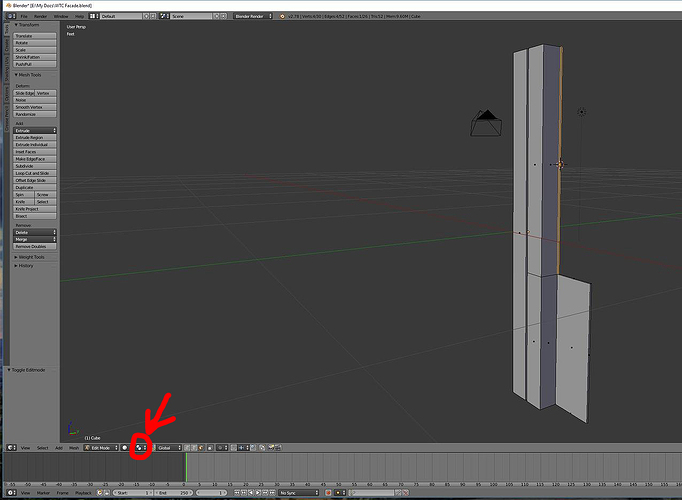
Task: Toggle snap during transform
Action: tap(234, 447)
